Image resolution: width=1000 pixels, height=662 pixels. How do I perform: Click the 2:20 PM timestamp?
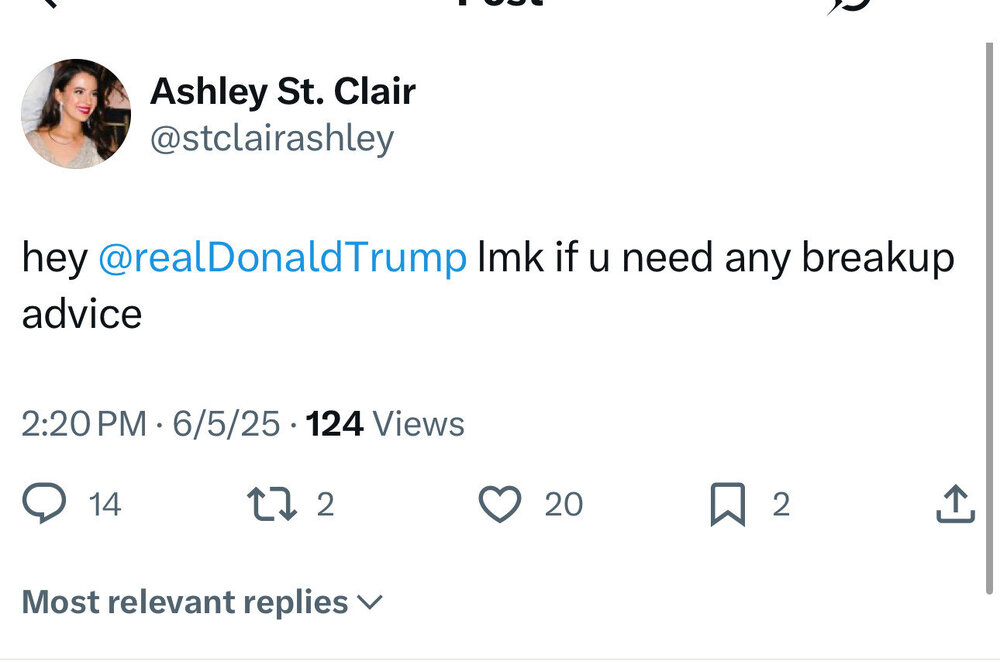point(84,424)
